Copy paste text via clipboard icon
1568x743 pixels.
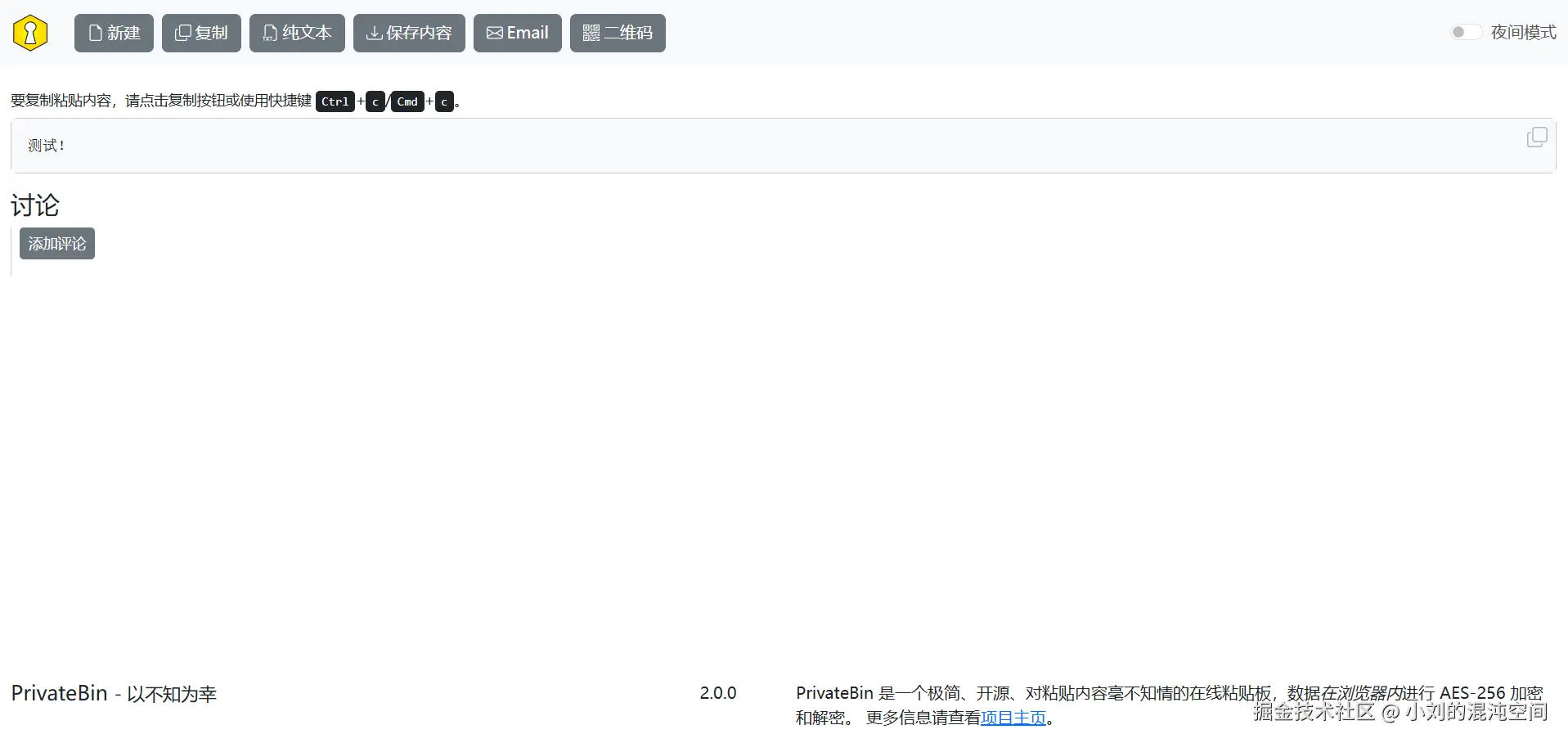pos(1536,137)
